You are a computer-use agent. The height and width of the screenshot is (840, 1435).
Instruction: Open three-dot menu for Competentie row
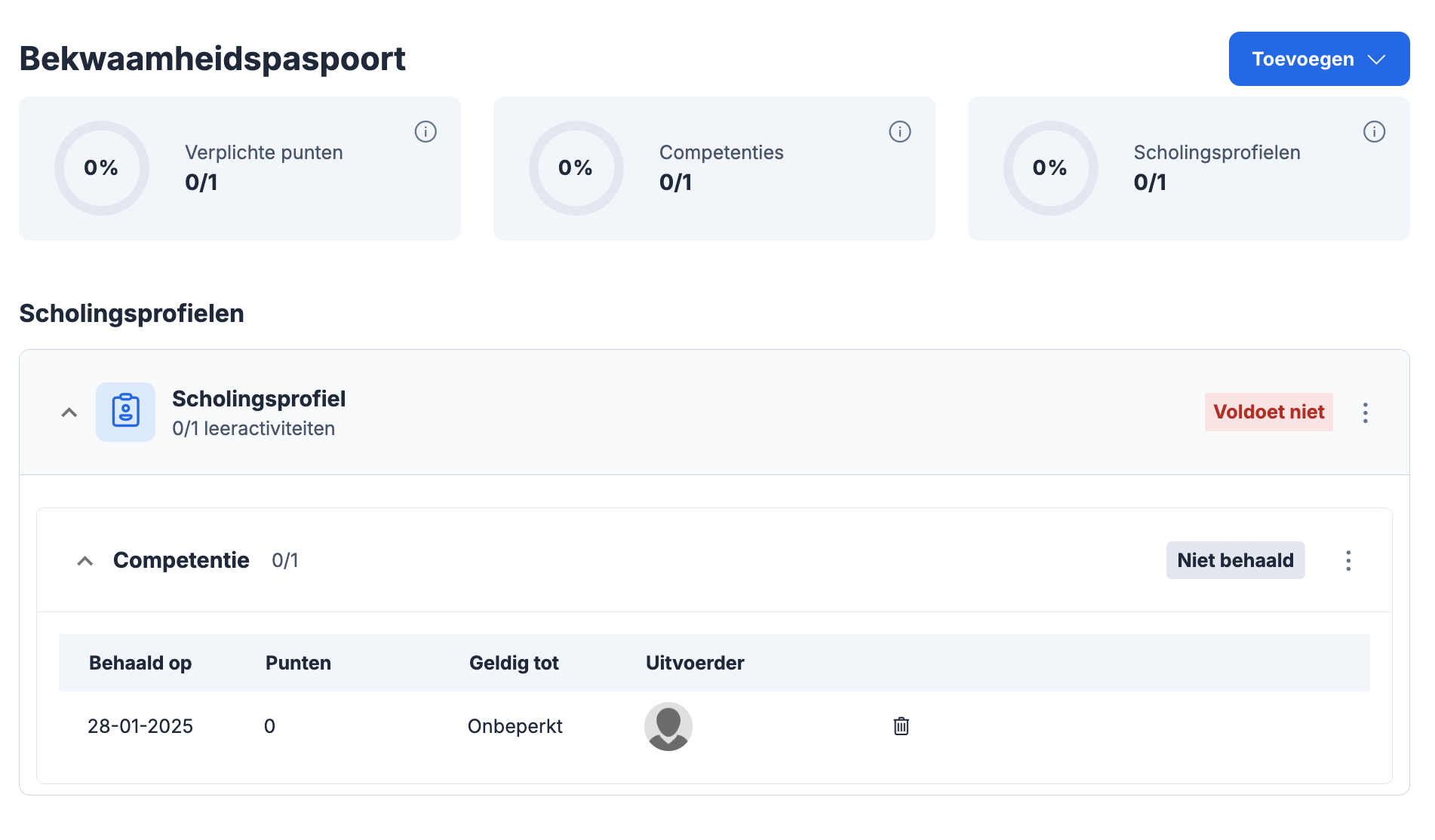point(1348,560)
